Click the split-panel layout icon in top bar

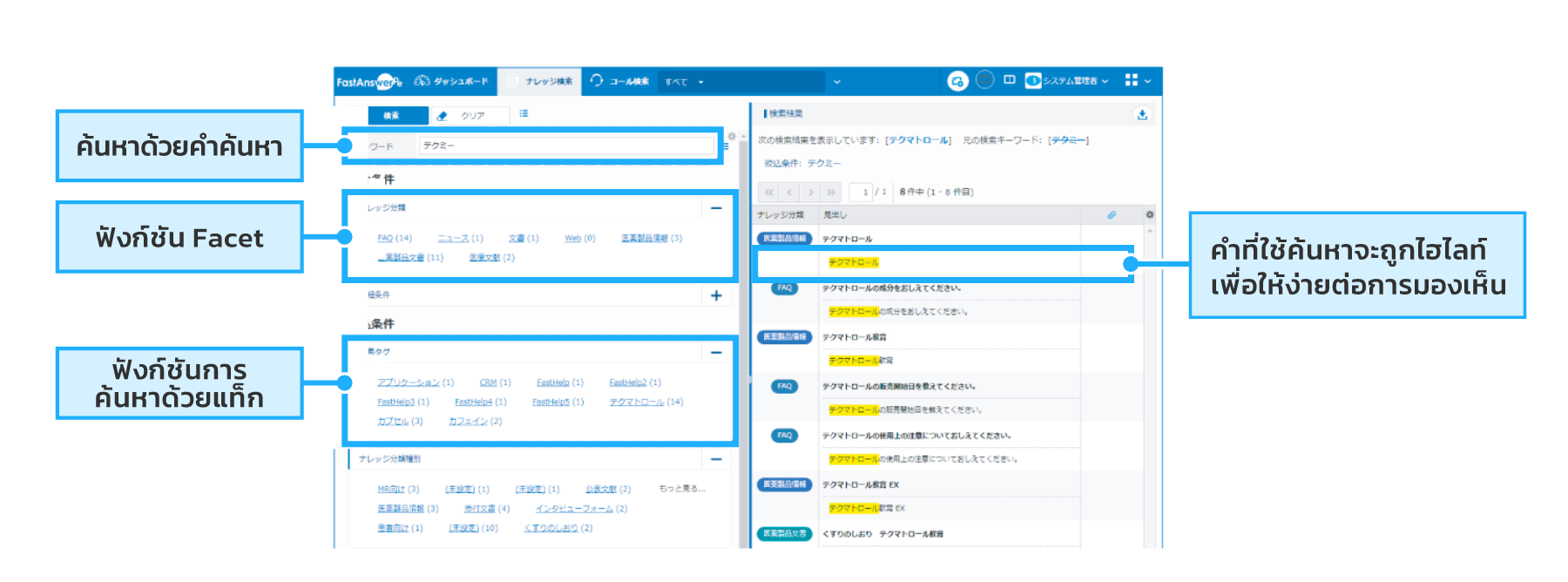pos(1010,80)
